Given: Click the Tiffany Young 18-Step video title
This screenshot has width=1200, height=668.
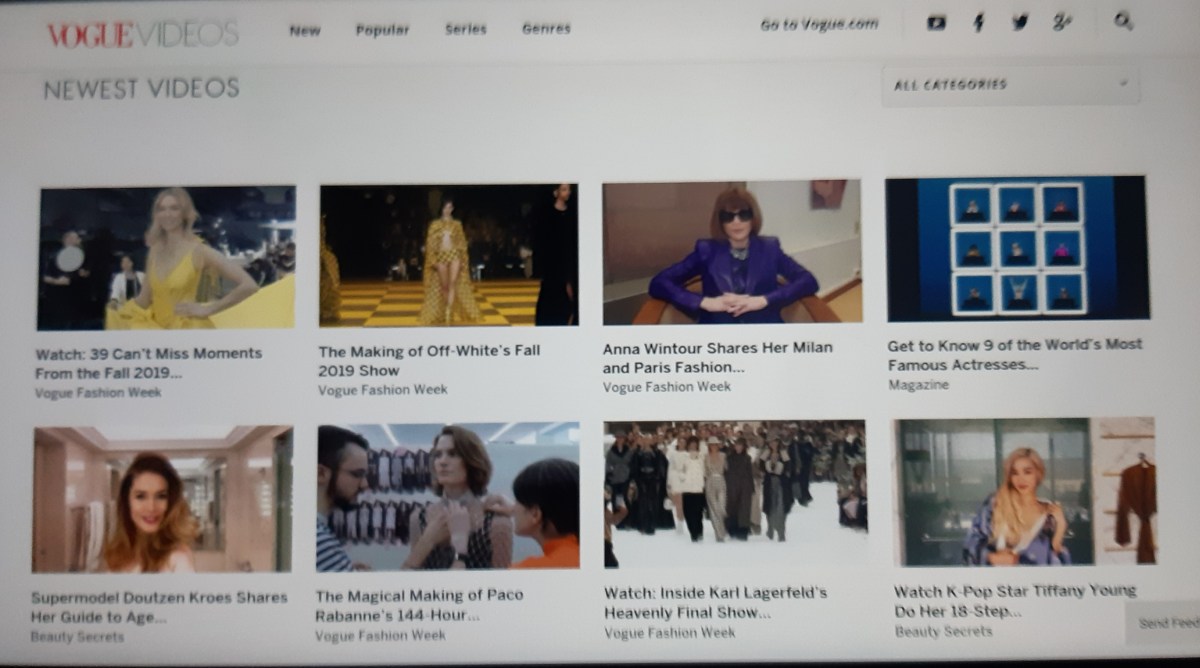Looking at the screenshot, I should click(x=1014, y=600).
